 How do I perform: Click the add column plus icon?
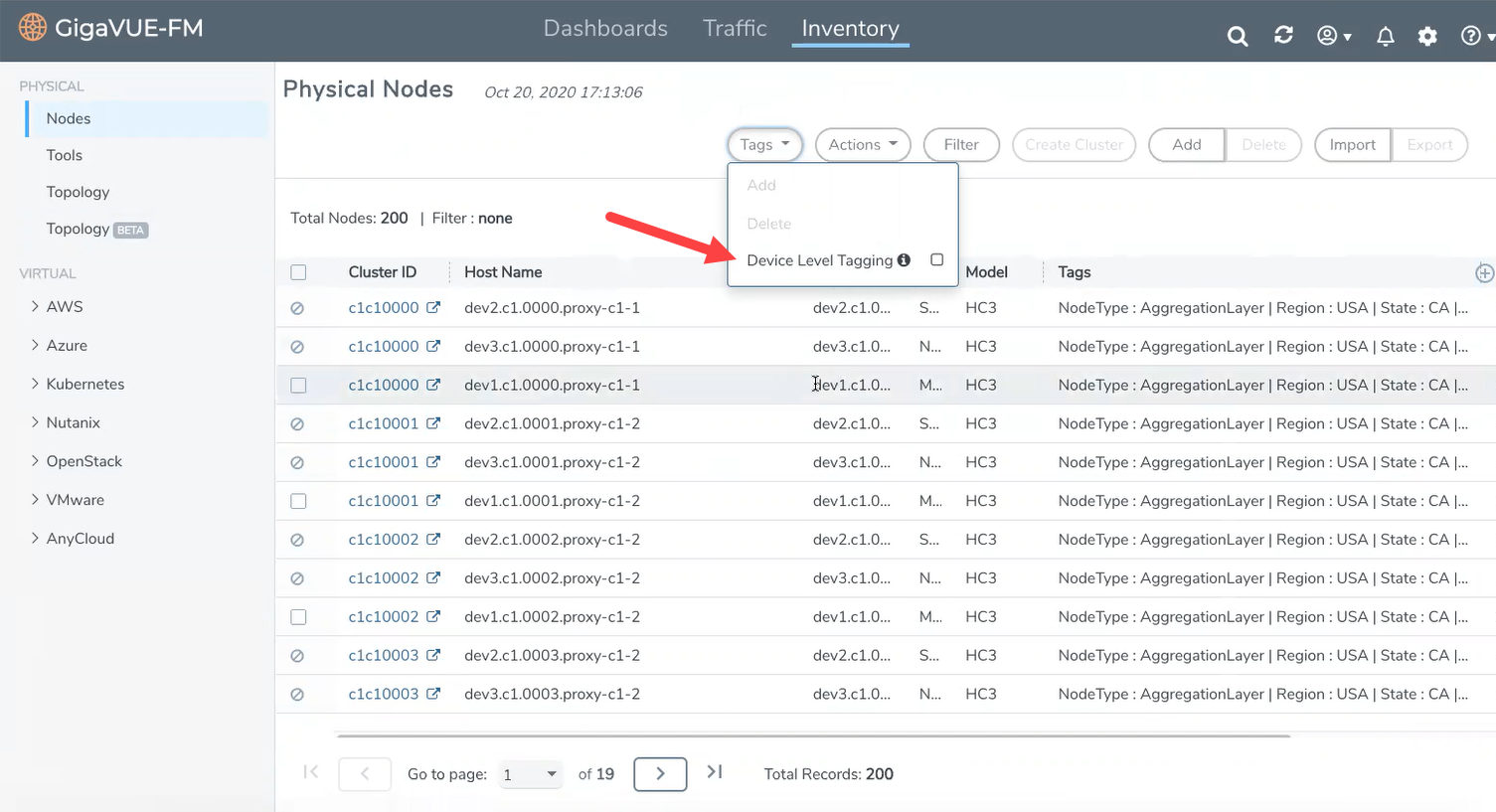point(1484,272)
